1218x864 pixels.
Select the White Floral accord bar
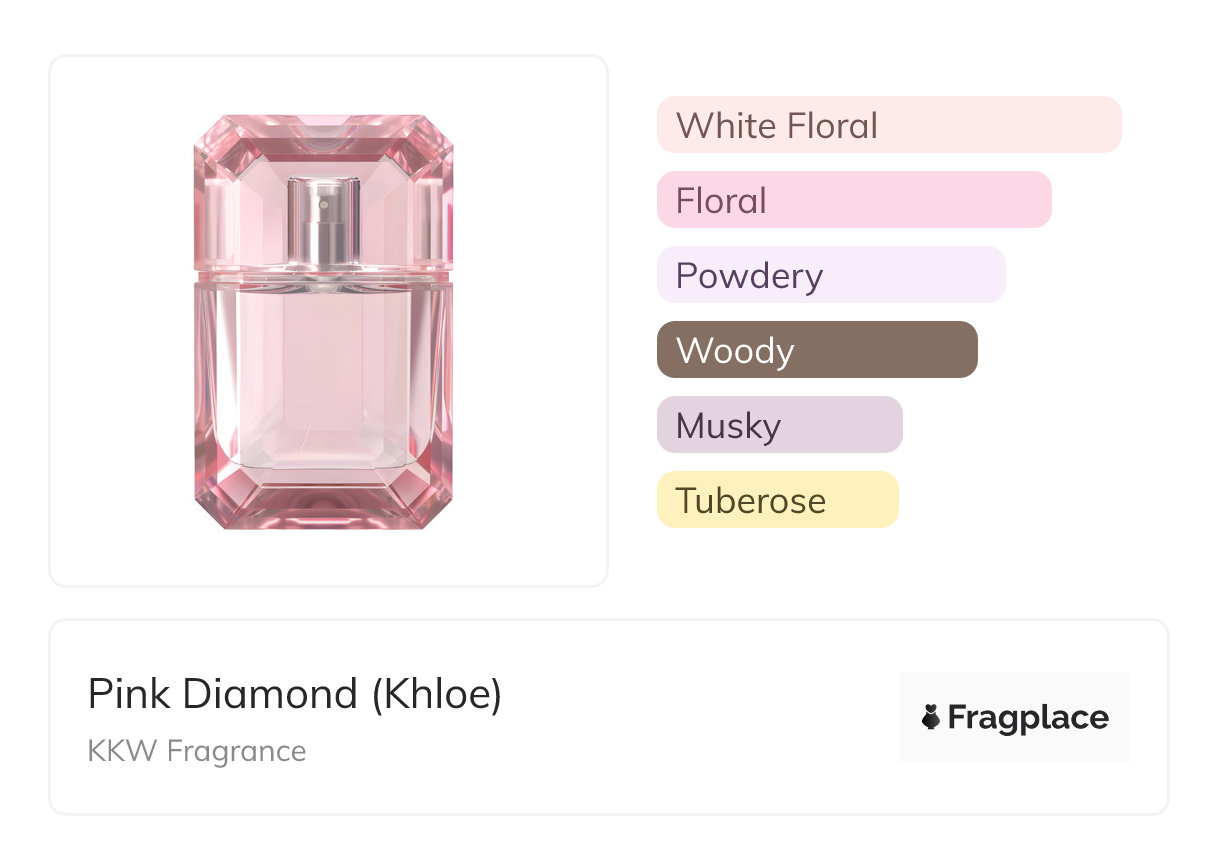[x=889, y=125]
